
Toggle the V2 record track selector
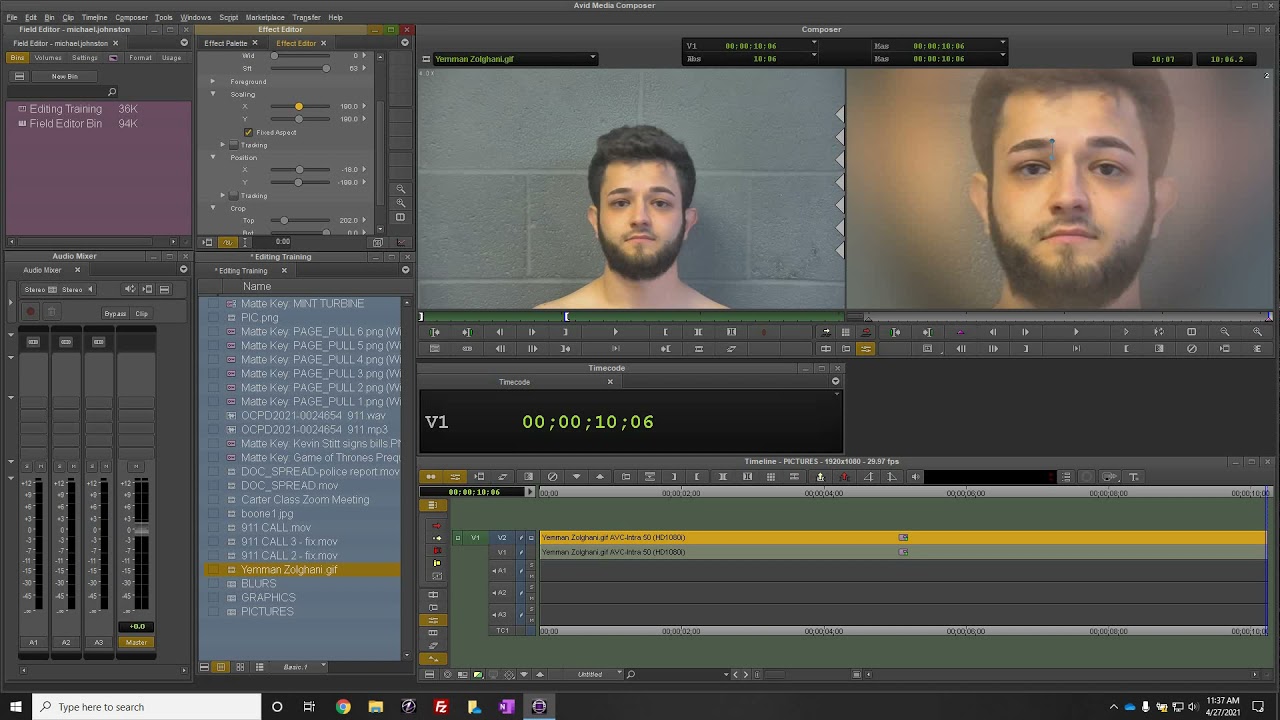pos(502,538)
